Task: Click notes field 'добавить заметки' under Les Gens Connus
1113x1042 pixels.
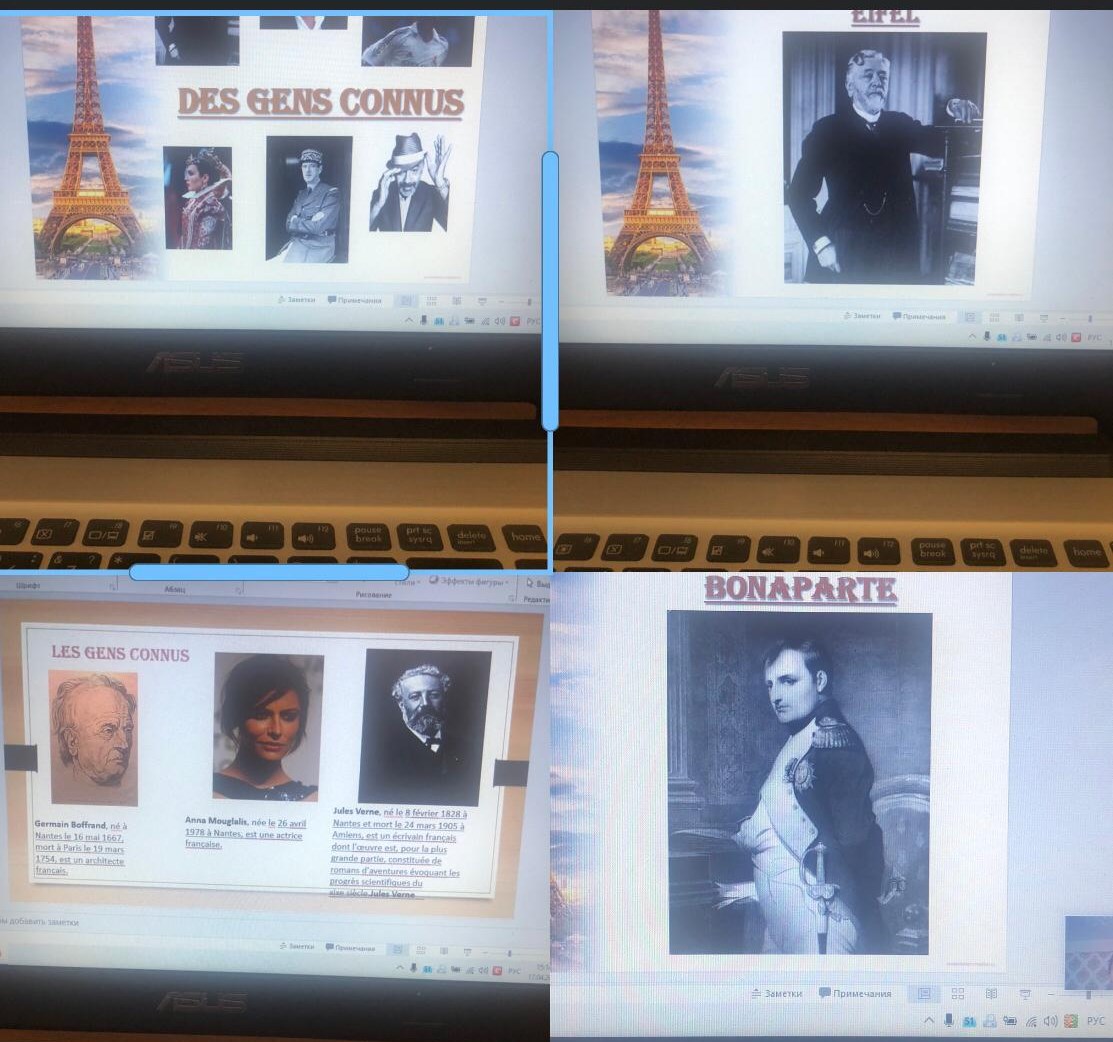Action: click(x=40, y=921)
